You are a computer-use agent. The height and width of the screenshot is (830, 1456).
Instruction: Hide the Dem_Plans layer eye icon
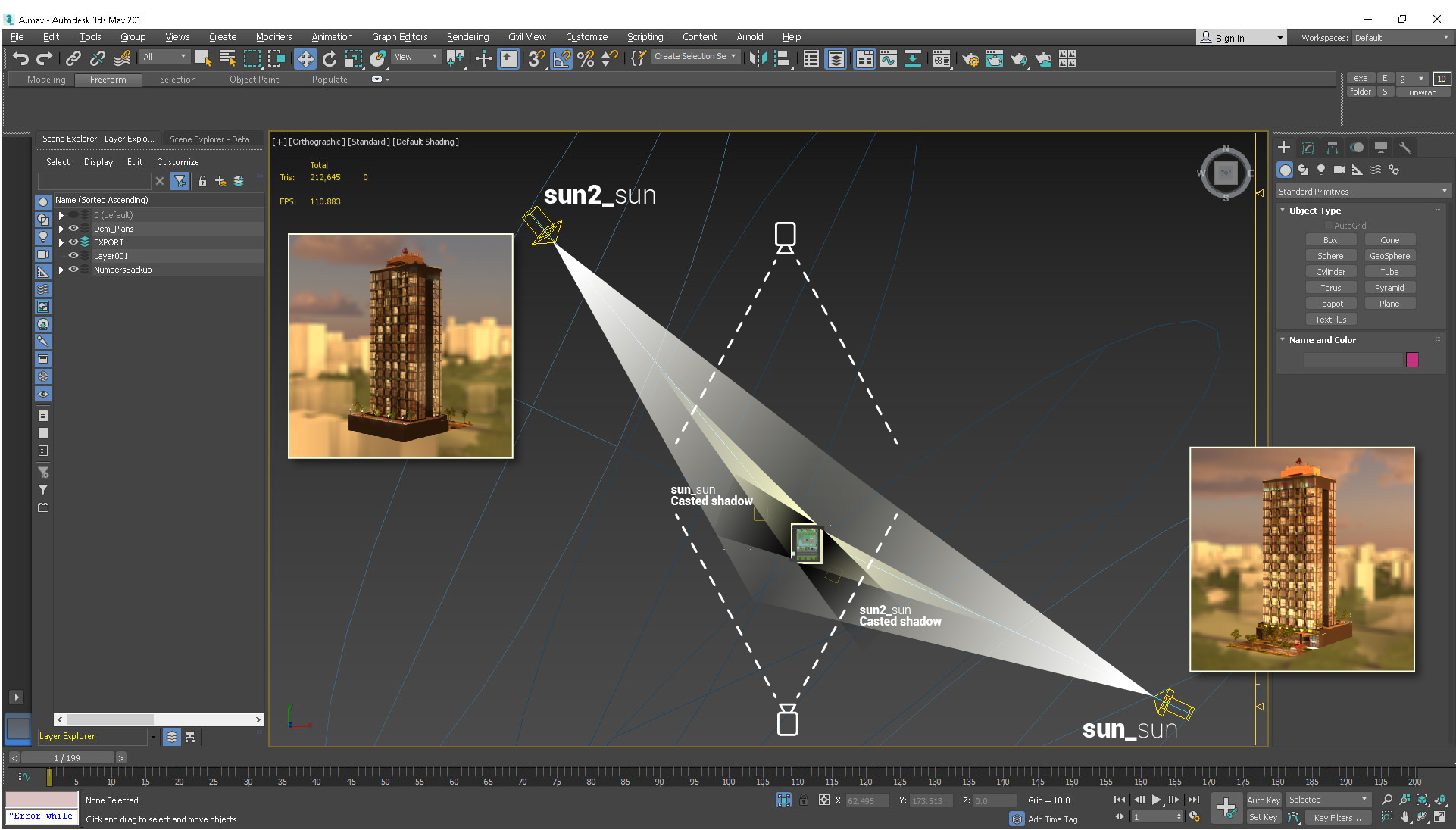(73, 228)
